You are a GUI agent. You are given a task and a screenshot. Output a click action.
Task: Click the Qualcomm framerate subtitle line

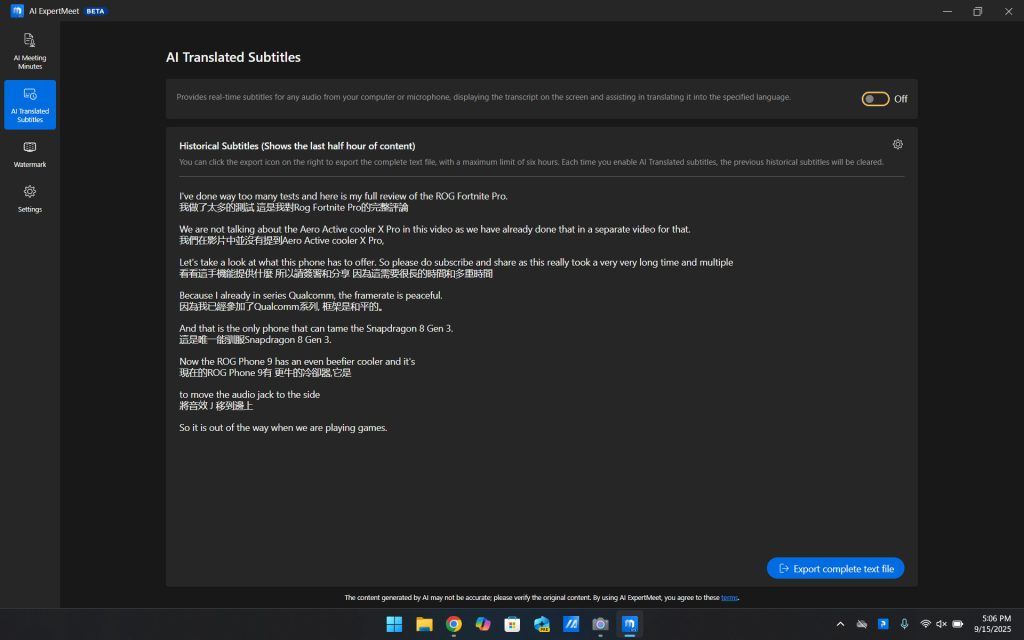pyautogui.click(x=311, y=295)
